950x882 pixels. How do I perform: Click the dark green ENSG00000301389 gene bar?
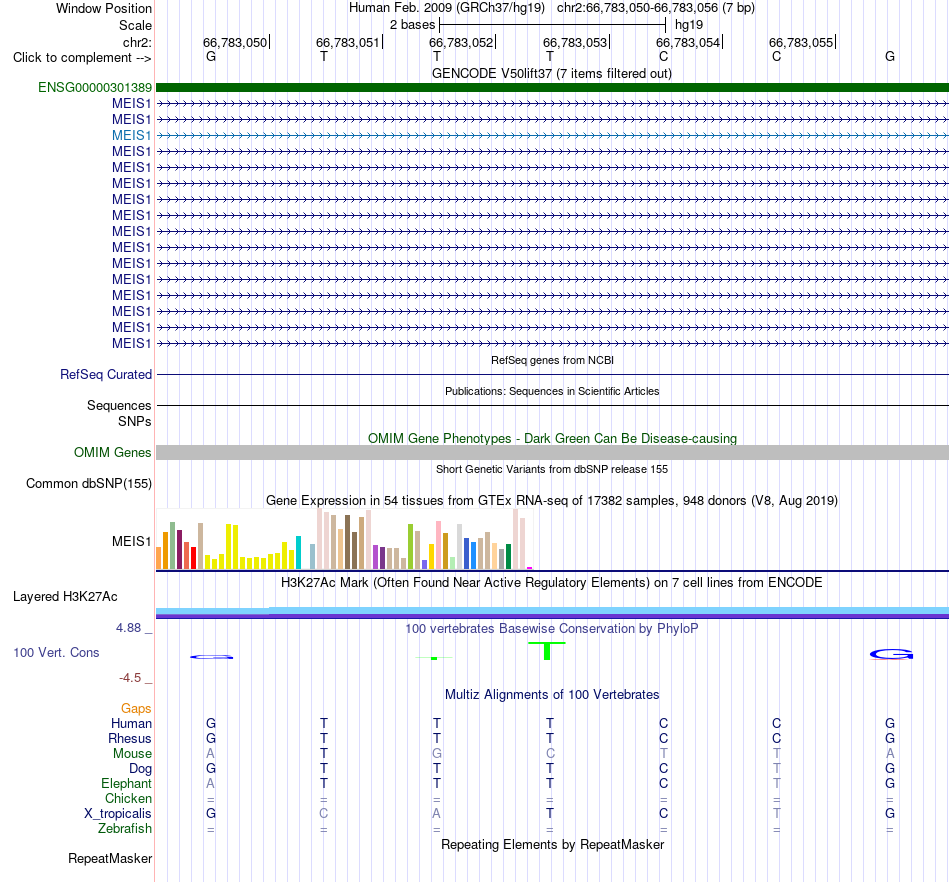point(552,87)
